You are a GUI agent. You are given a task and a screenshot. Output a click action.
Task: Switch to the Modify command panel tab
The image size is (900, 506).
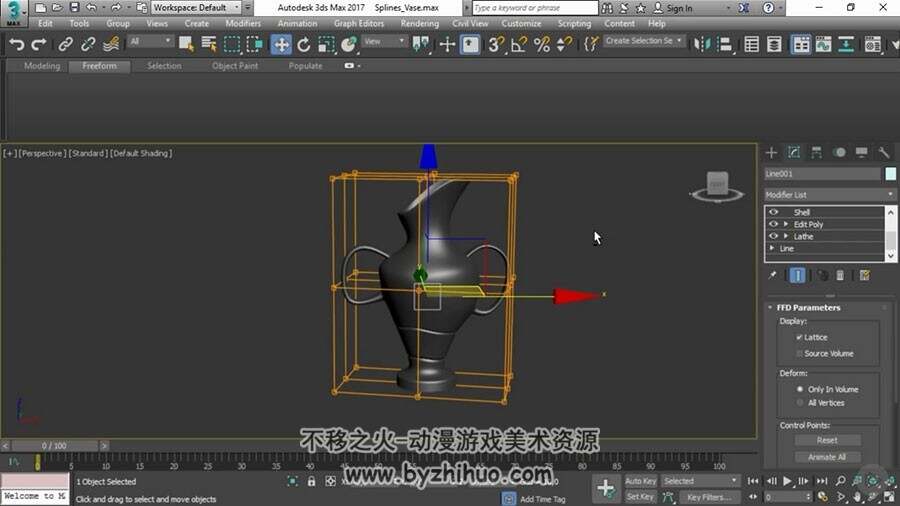point(794,153)
